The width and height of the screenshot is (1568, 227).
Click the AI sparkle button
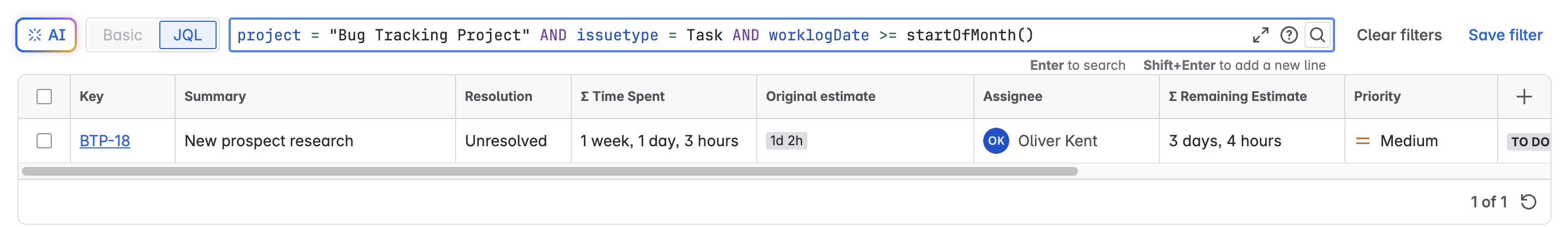[46, 35]
